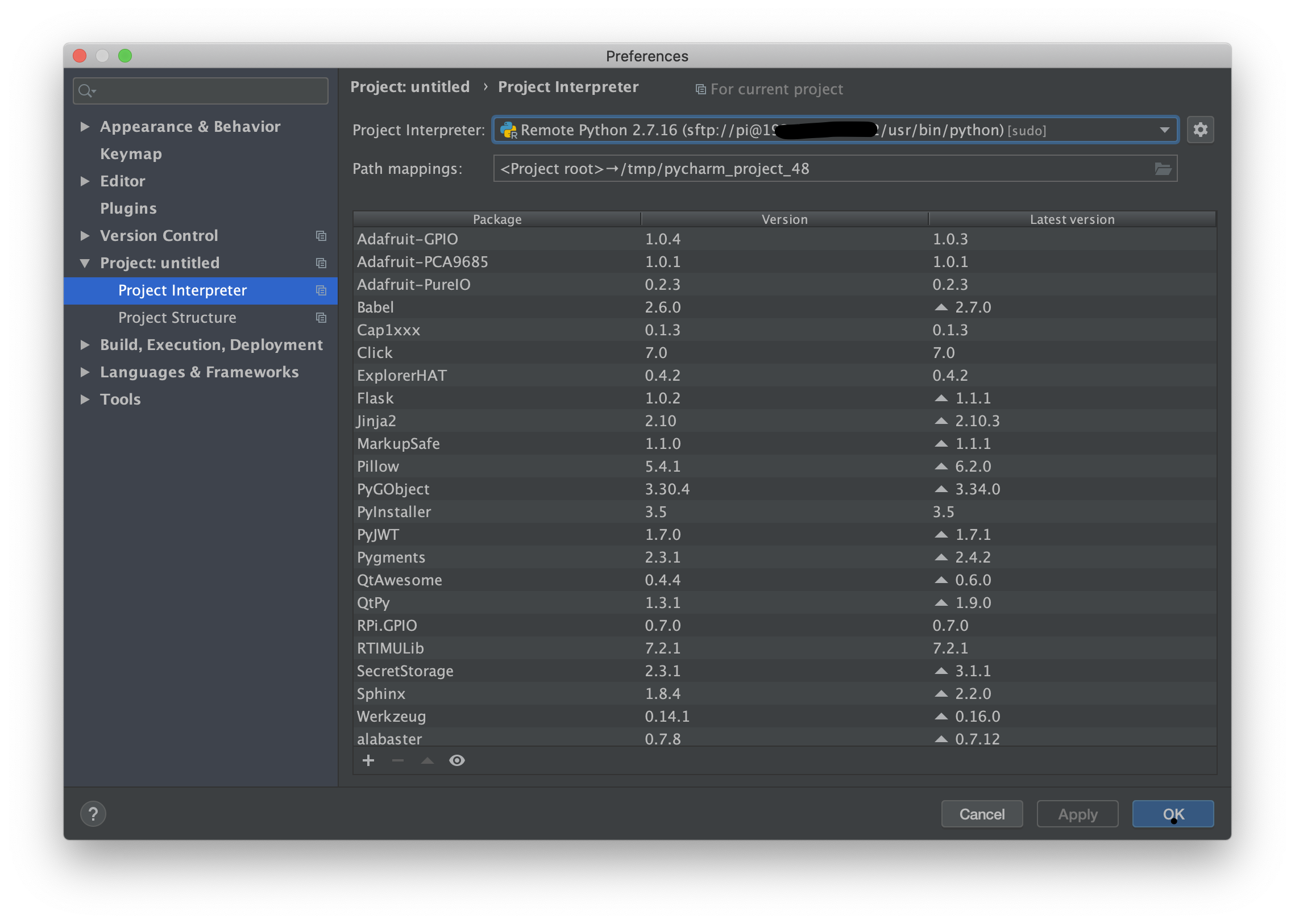Viewport: 1295px width, 924px height.
Task: Expand Appearance & Behavior section
Action: coord(85,126)
